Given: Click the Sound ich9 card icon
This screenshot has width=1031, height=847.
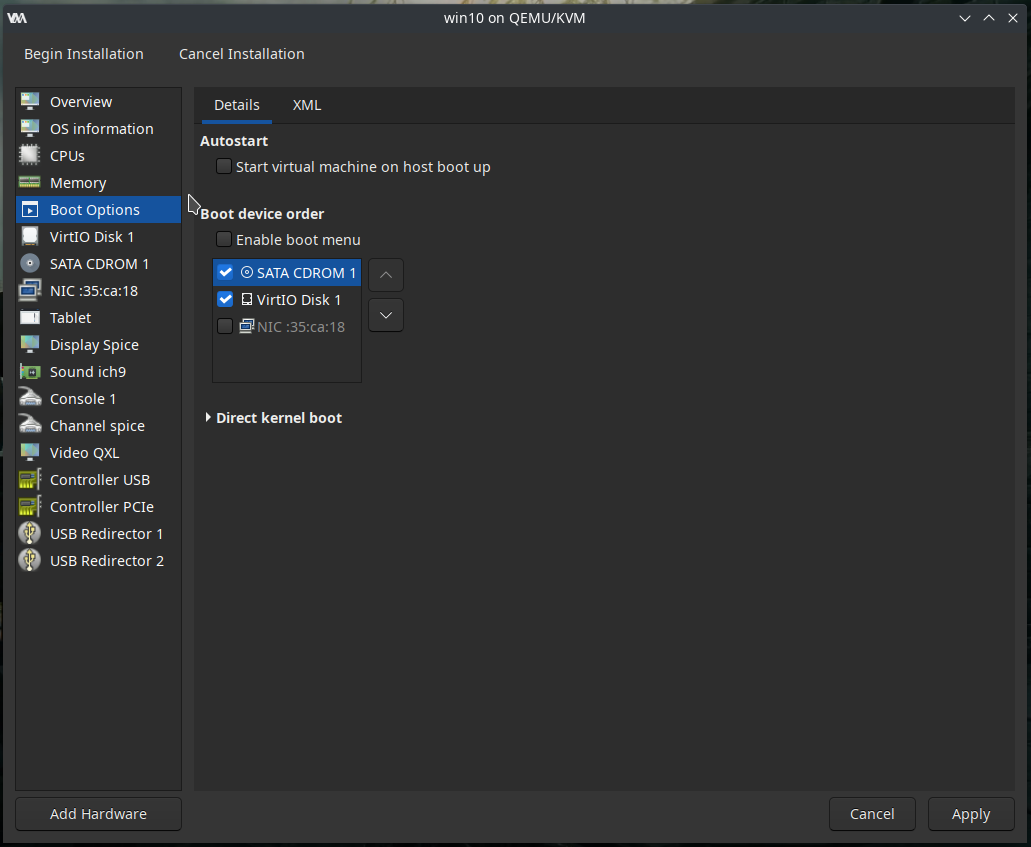Looking at the screenshot, I should pyautogui.click(x=30, y=372).
